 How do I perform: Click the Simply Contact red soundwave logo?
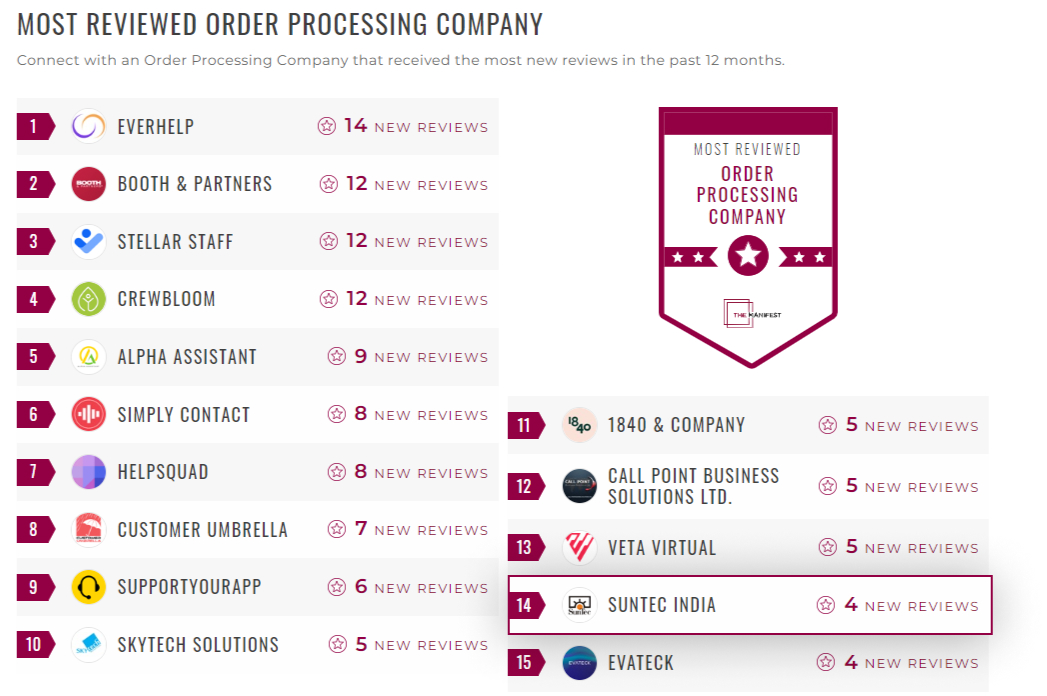(x=89, y=414)
